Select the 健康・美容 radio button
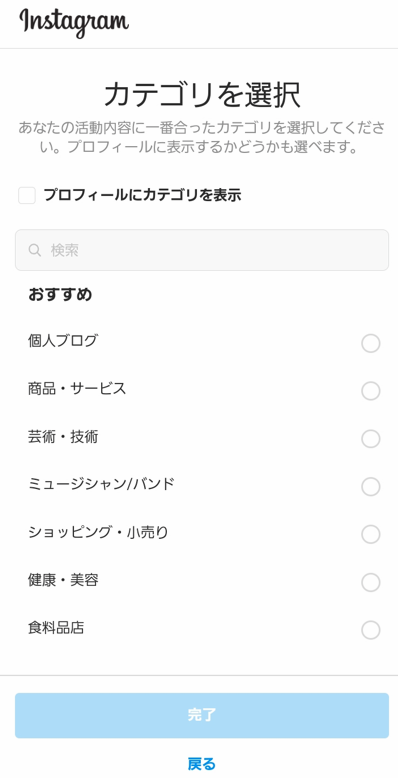Screen dimensions: 398x778 coord(371,583)
